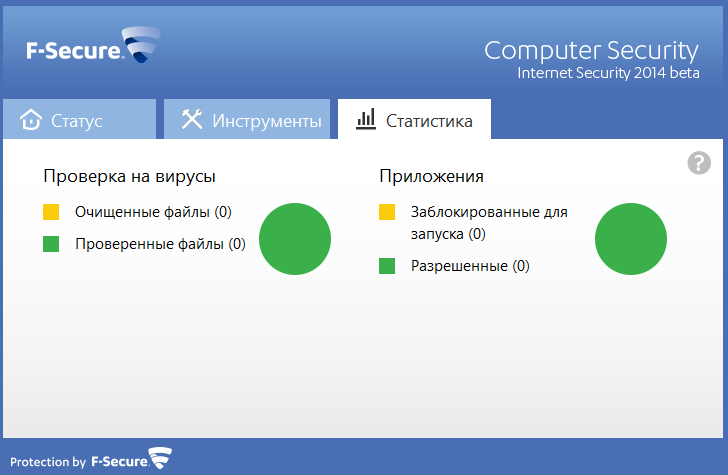
Task: Click the wrench icon on Инструменты tab
Action: point(192,120)
